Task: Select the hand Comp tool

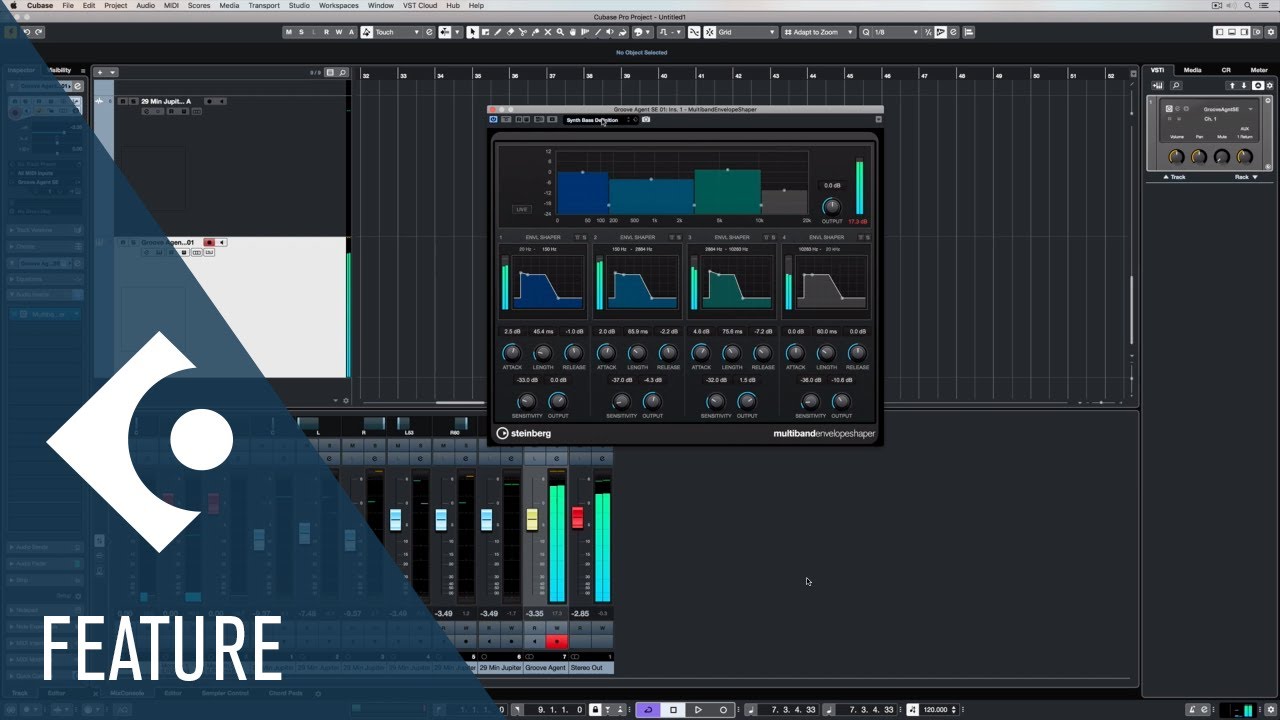Action: (572, 32)
